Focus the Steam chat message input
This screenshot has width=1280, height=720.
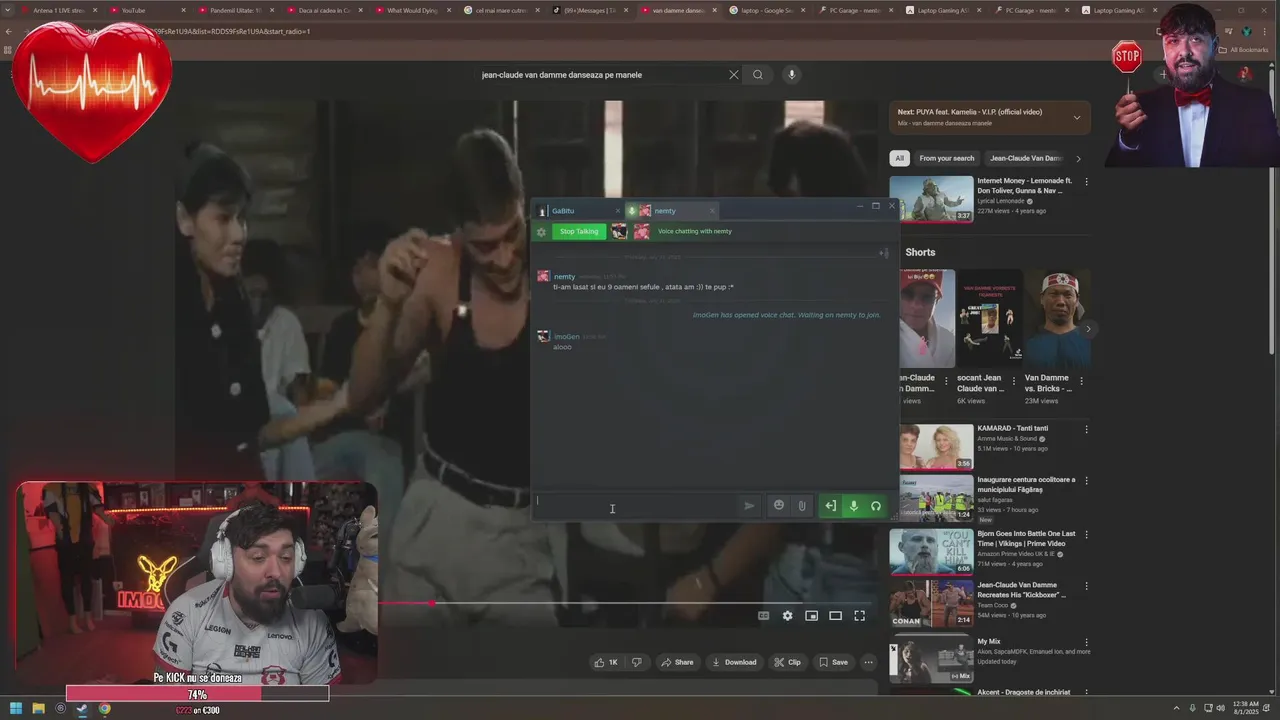click(634, 506)
